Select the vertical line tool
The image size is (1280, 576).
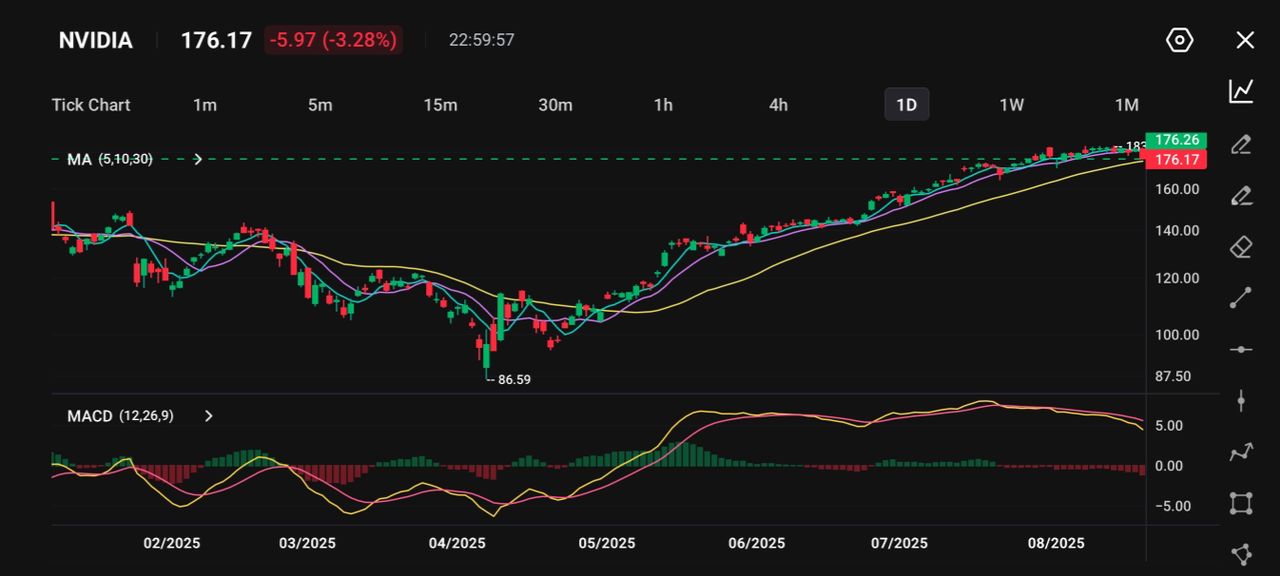click(1241, 401)
